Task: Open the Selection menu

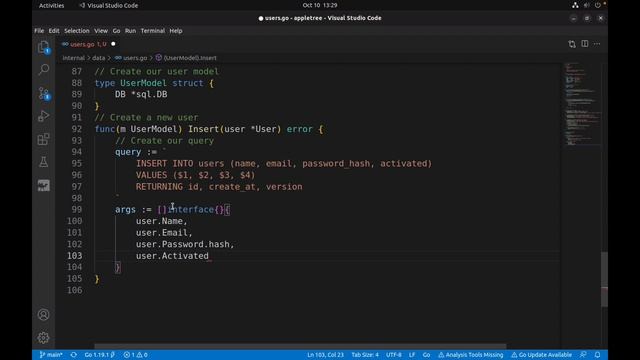Action: [x=77, y=31]
